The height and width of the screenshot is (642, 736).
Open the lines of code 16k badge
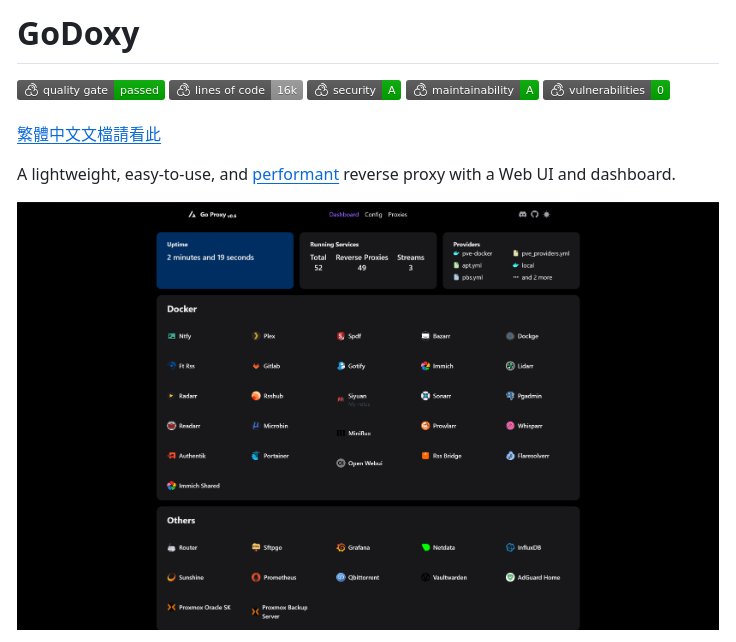[x=235, y=90]
